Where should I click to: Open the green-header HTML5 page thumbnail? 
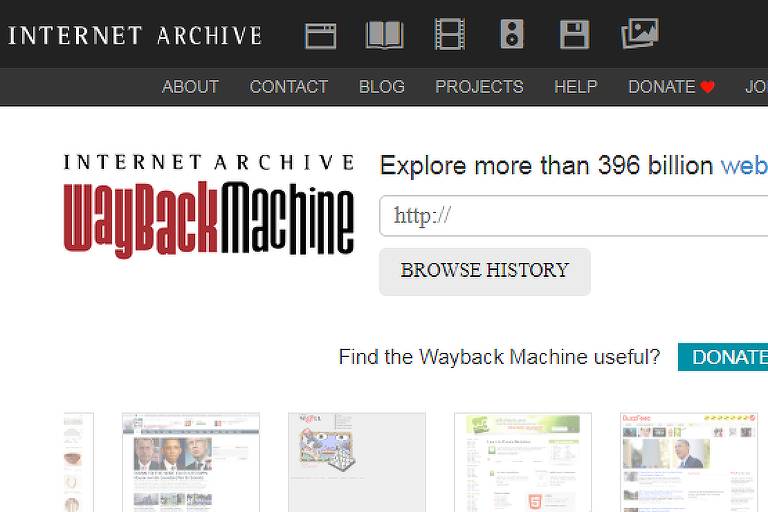tap(523, 463)
